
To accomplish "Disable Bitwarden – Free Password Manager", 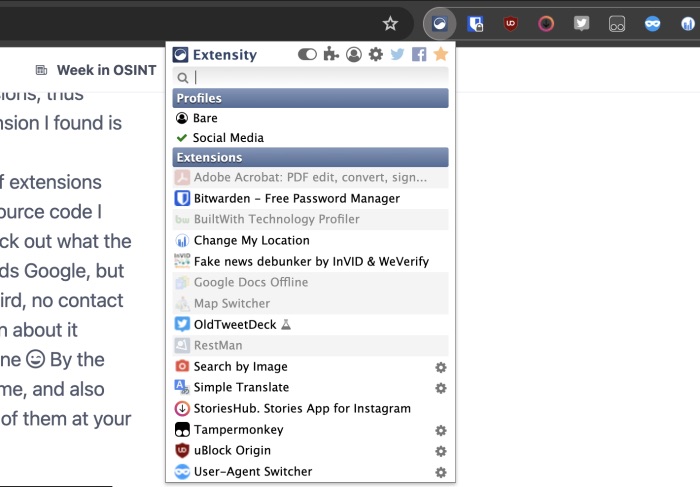I will pyautogui.click(x=311, y=198).
